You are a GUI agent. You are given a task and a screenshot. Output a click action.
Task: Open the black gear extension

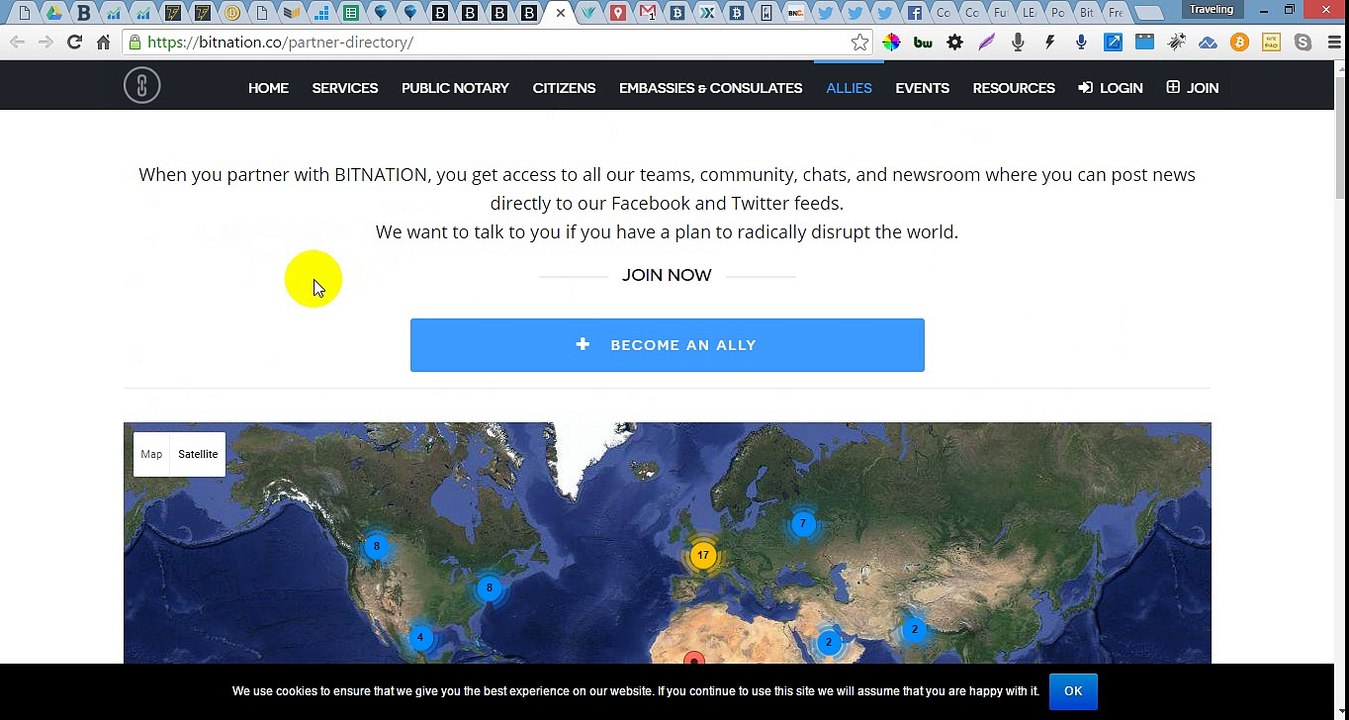coord(955,42)
